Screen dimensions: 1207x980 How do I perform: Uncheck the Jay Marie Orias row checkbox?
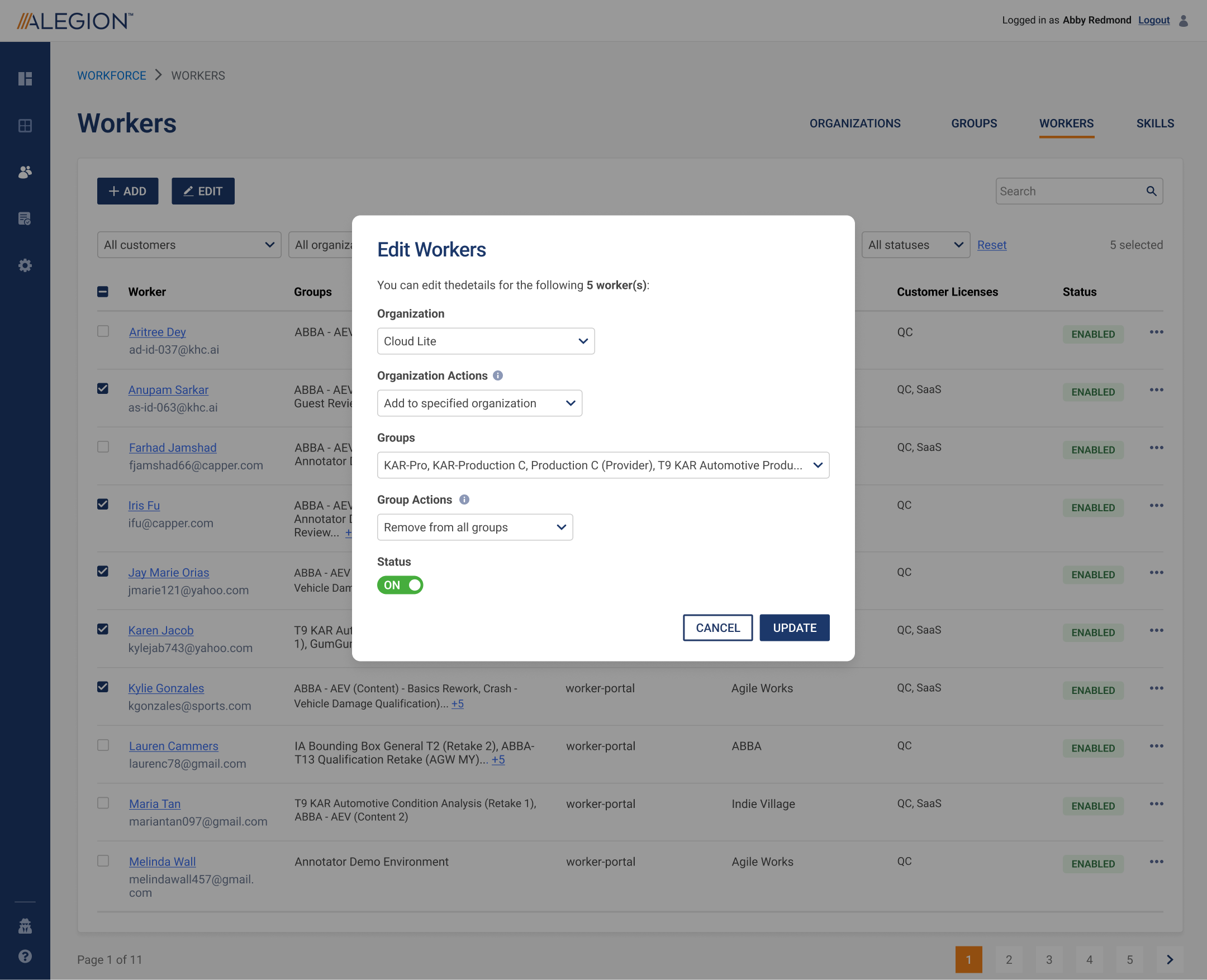[103, 571]
